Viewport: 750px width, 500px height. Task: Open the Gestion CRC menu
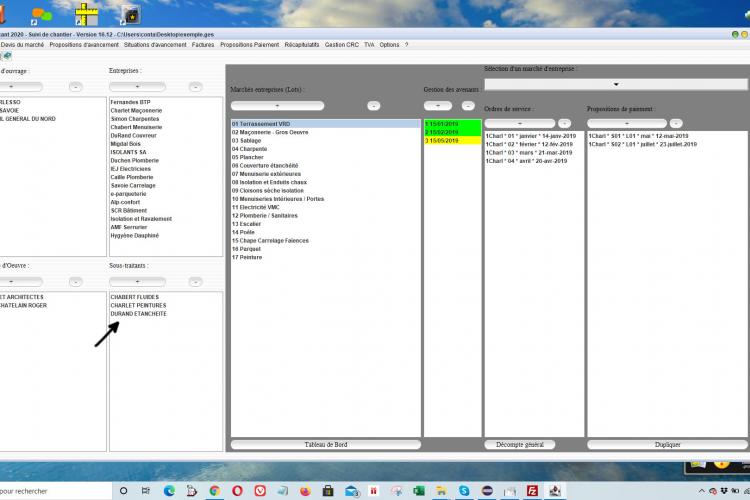click(342, 44)
